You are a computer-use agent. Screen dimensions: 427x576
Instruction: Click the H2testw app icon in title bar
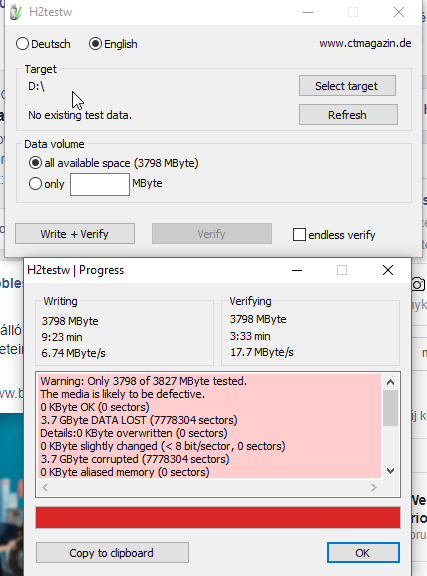pyautogui.click(x=16, y=12)
